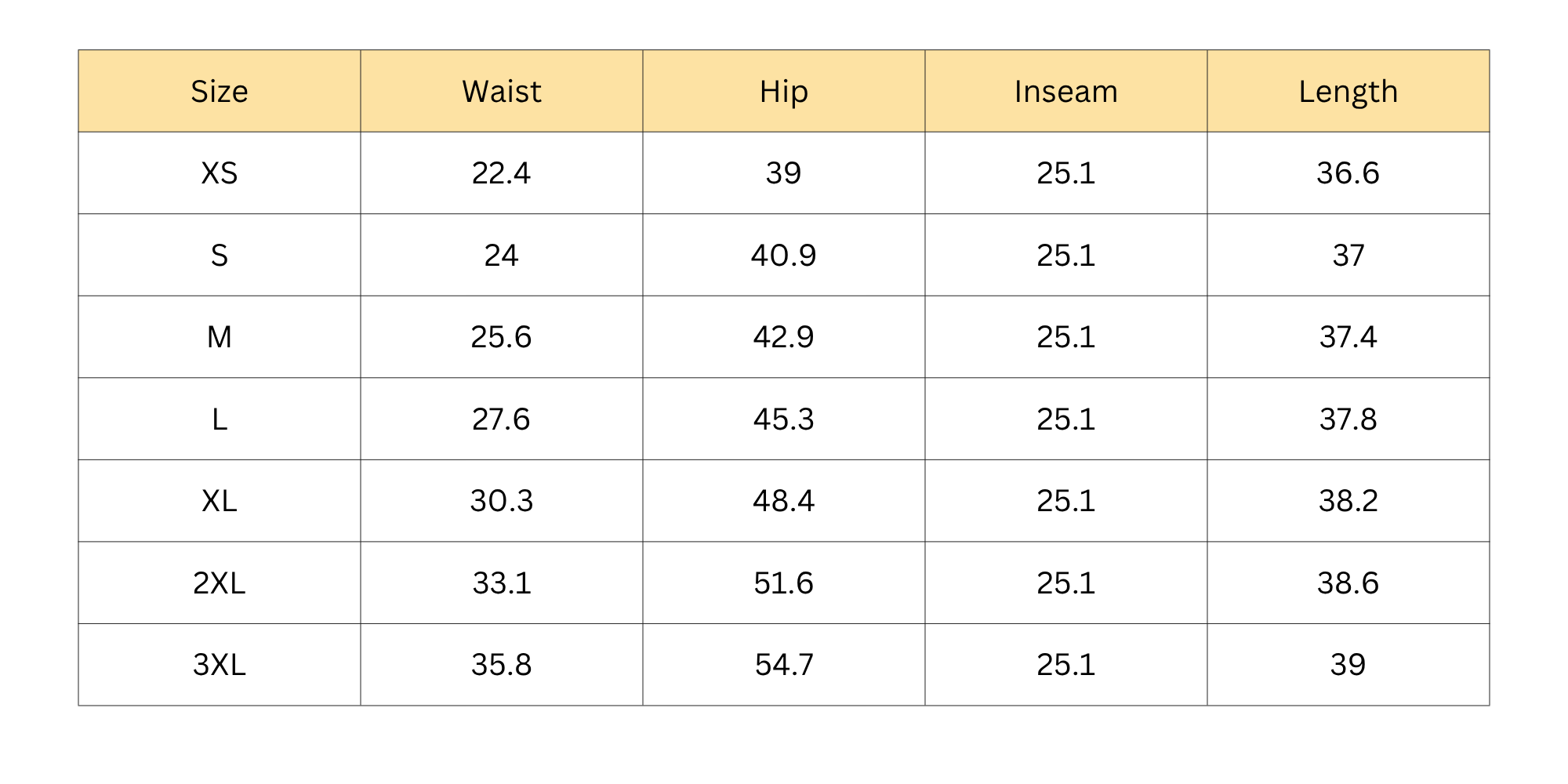The width and height of the screenshot is (1568, 784).
Task: Click the waist value 22.4
Action: [x=502, y=173]
